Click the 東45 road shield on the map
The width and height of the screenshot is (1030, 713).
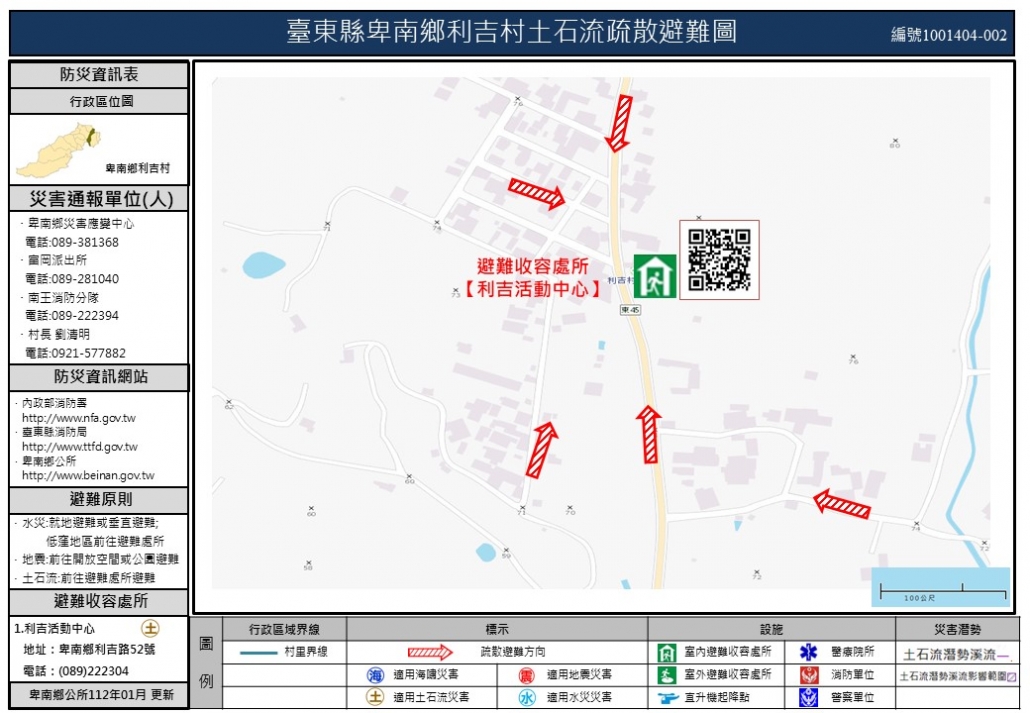click(630, 310)
